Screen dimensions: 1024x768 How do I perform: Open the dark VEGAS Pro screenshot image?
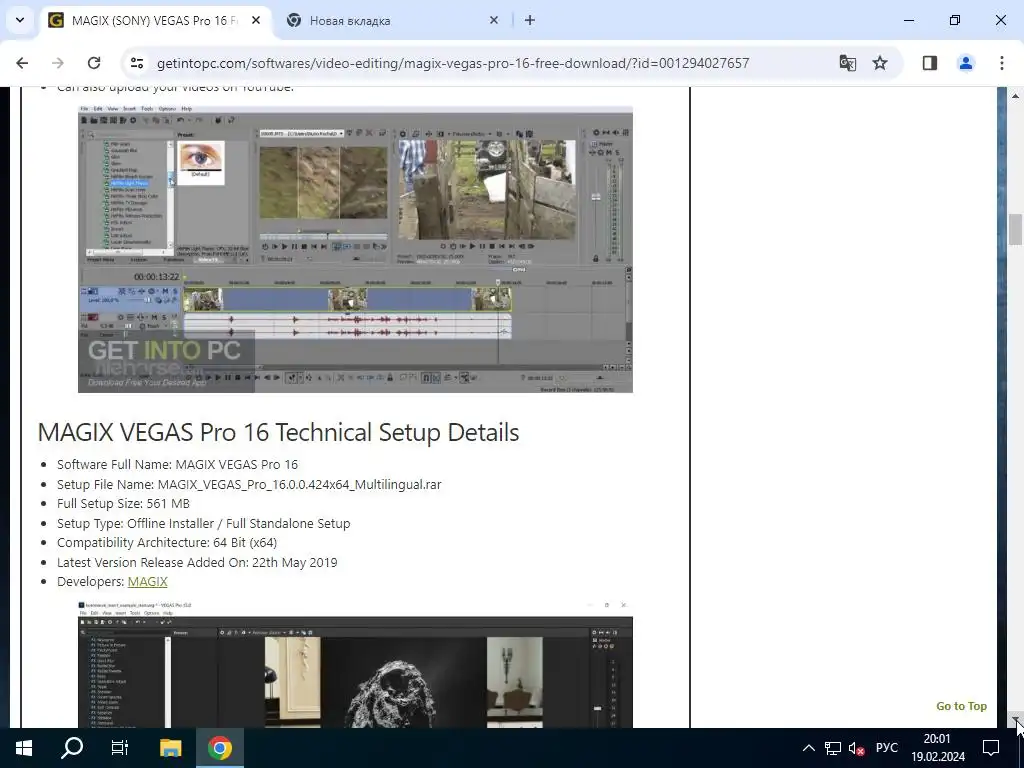(355, 664)
